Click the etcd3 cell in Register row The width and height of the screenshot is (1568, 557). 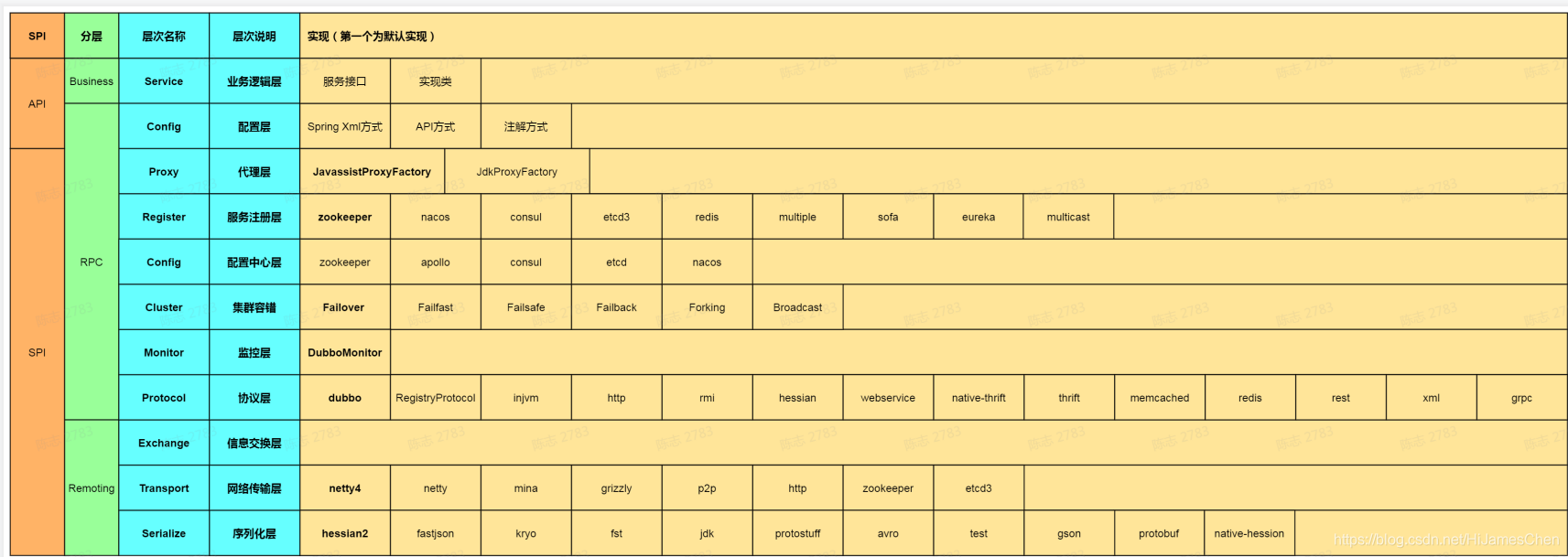(x=617, y=218)
